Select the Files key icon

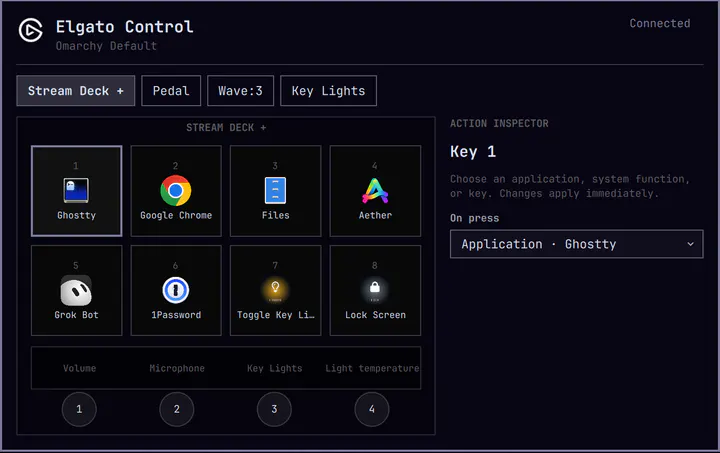tap(275, 190)
